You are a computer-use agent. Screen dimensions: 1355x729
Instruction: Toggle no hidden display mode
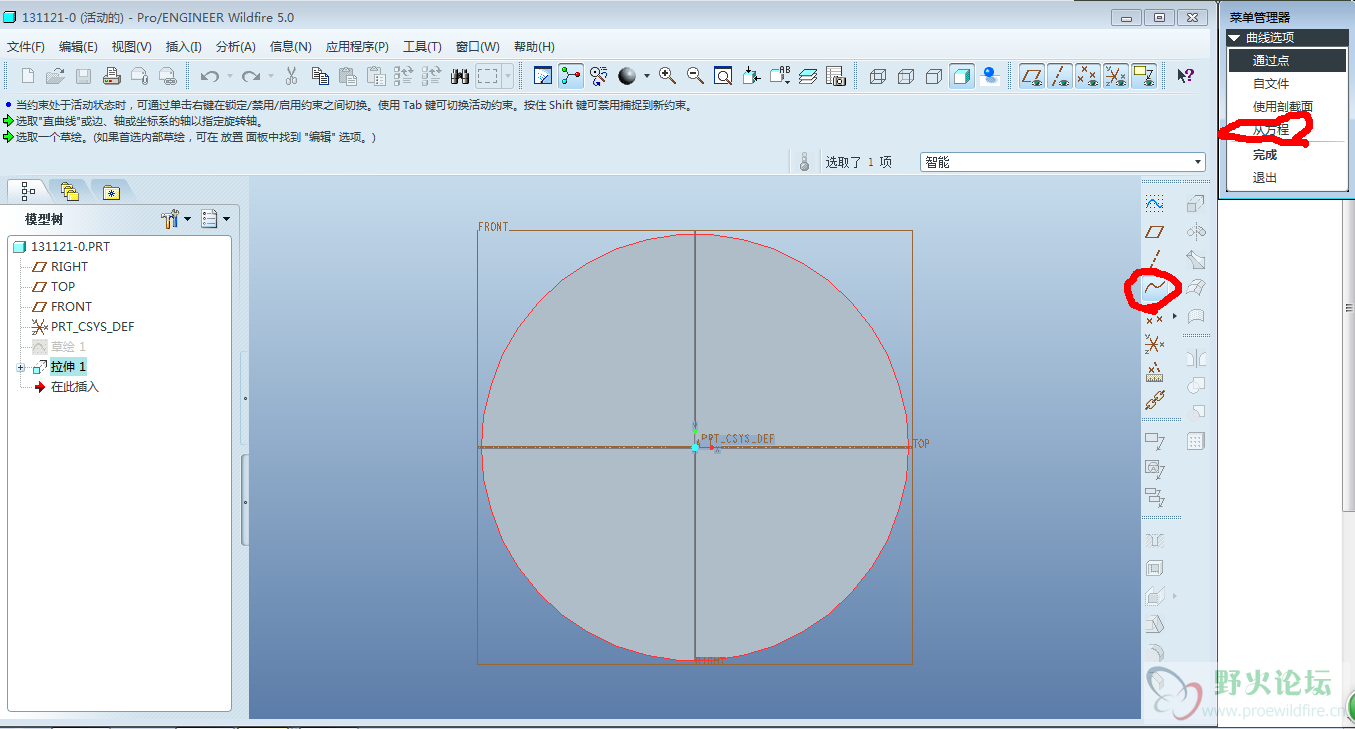click(x=934, y=76)
